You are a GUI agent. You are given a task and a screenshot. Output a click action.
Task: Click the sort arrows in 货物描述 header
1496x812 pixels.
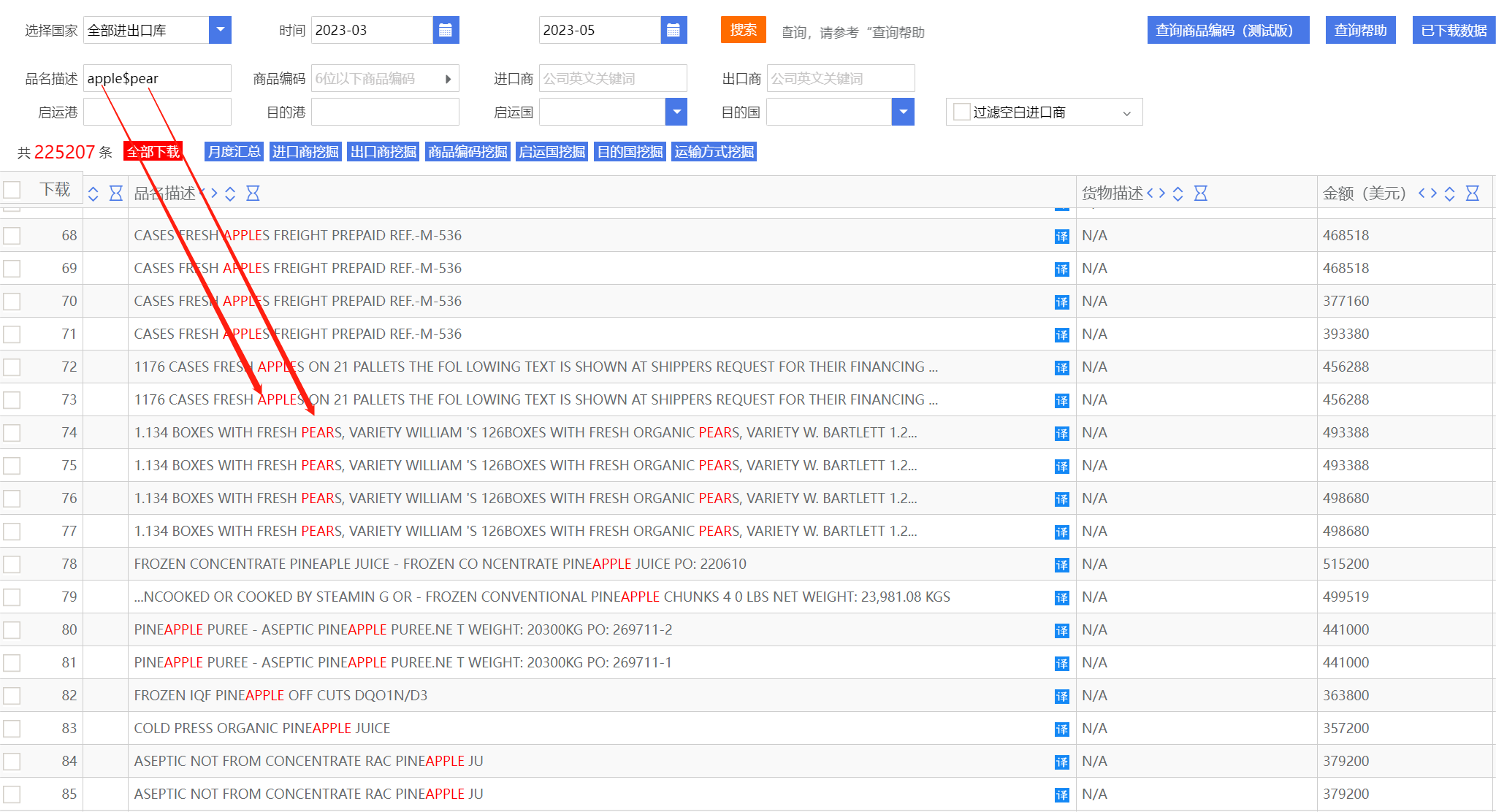coord(1178,194)
